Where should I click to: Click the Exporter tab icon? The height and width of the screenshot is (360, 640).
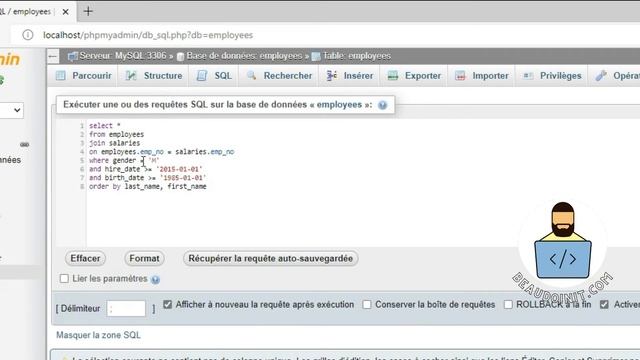[393, 76]
